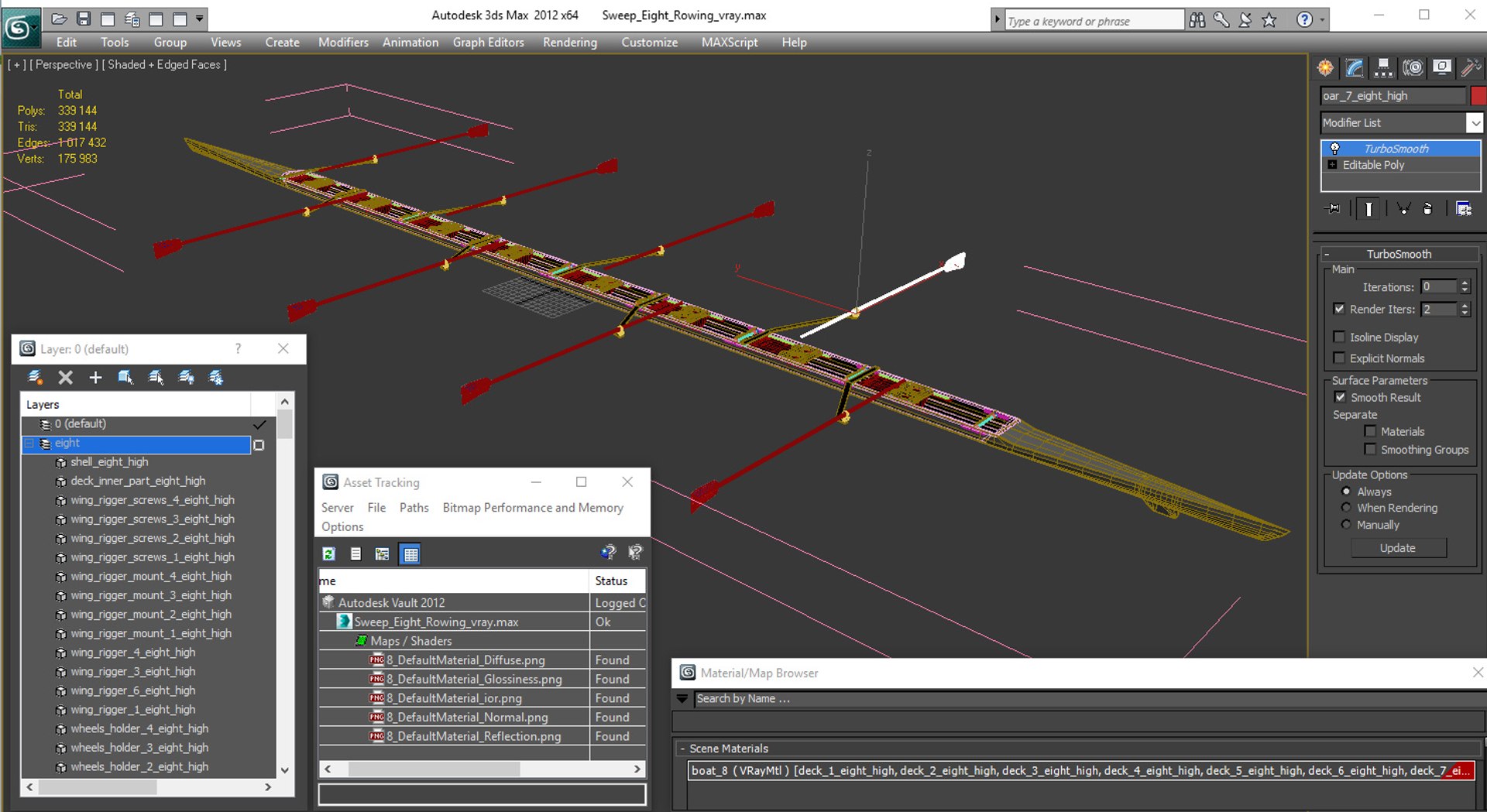Create new layer in Layer dialog

point(35,377)
